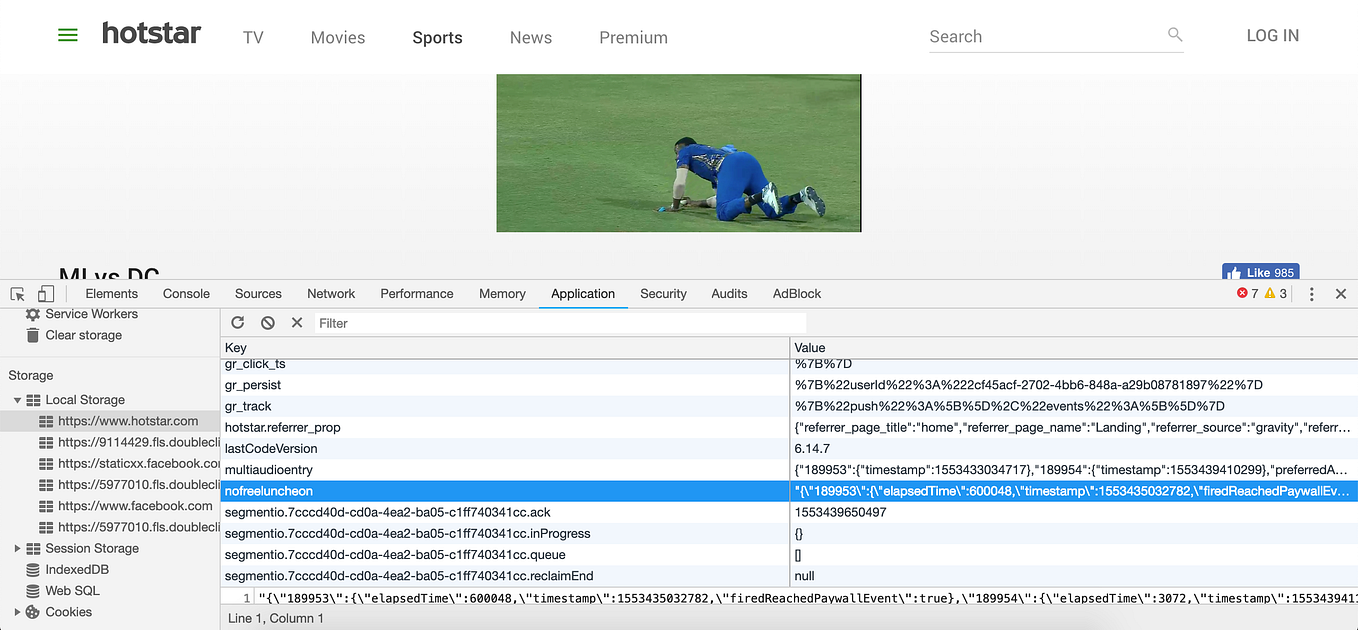Image resolution: width=1358 pixels, height=630 pixels.
Task: Close the DevTools panel
Action: [1341, 294]
